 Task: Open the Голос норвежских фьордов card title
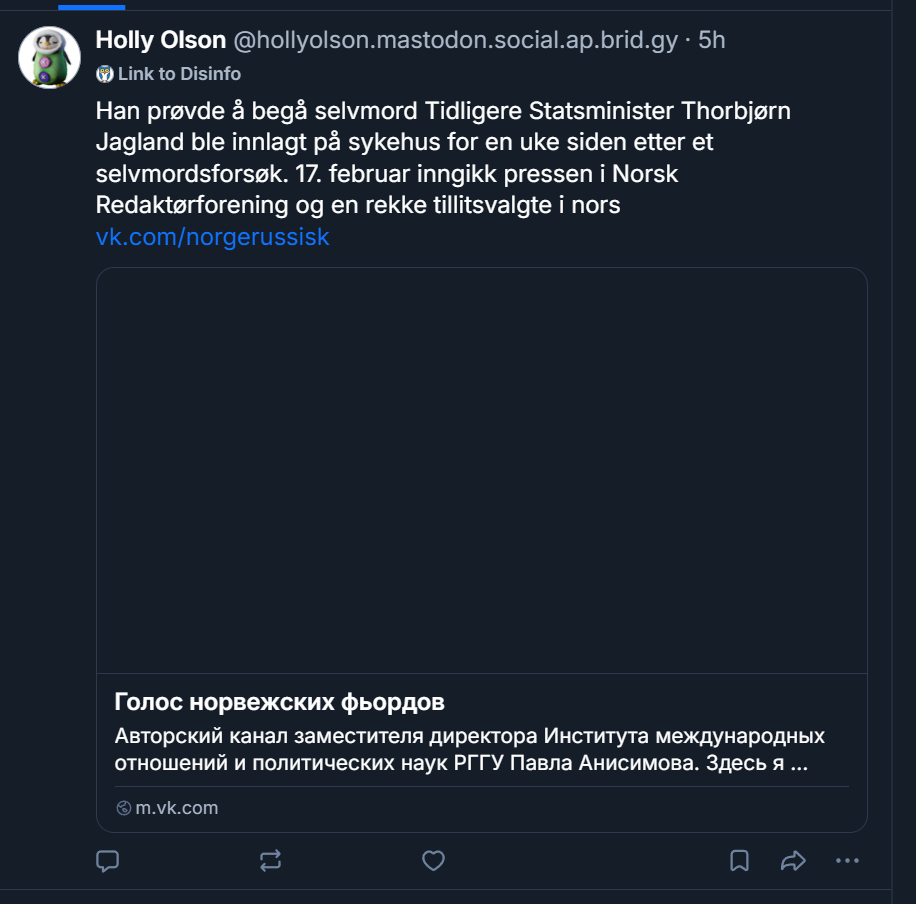[x=280, y=701]
